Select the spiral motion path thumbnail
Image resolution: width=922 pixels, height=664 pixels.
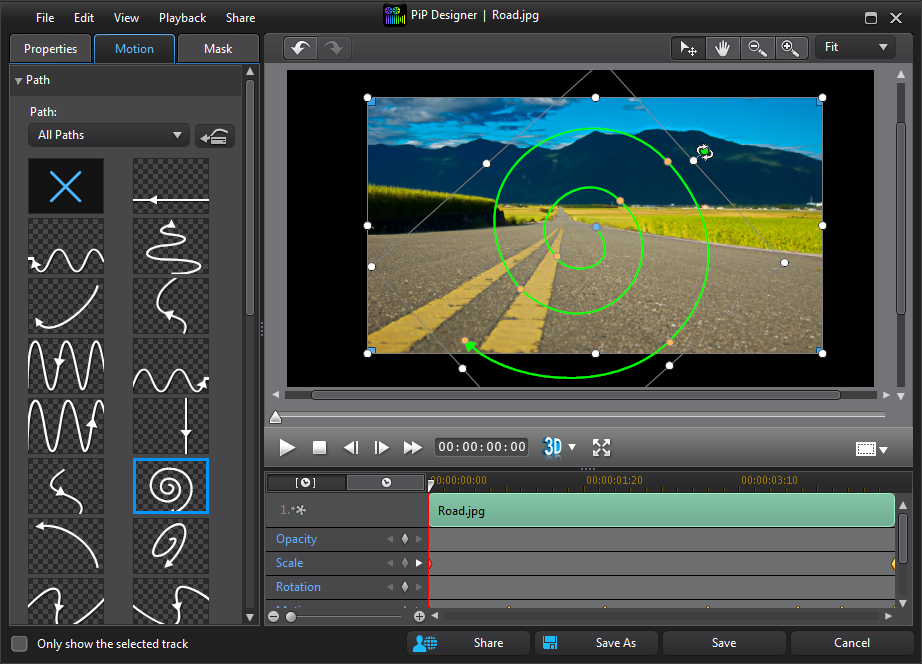170,484
